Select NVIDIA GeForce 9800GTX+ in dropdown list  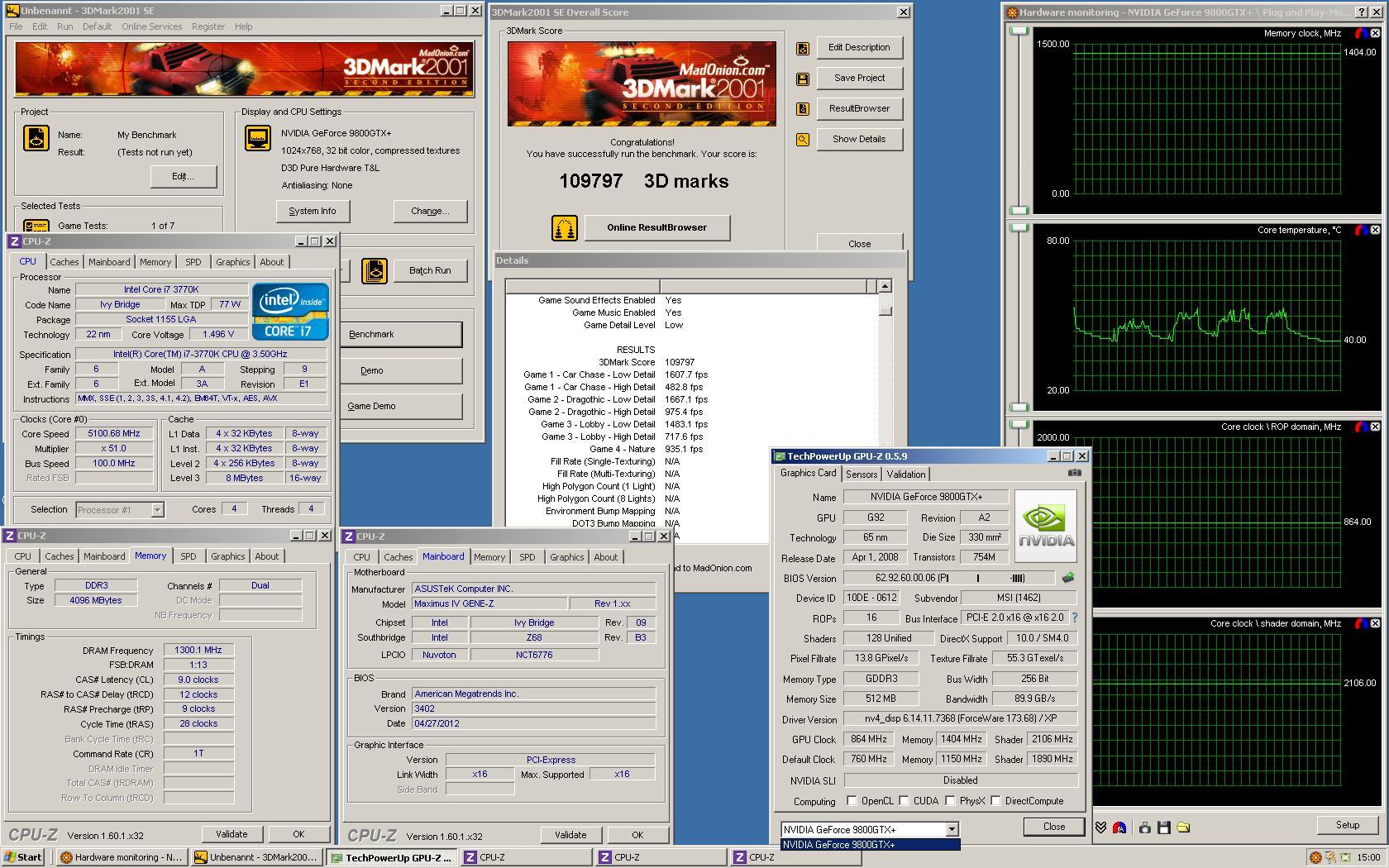871,845
